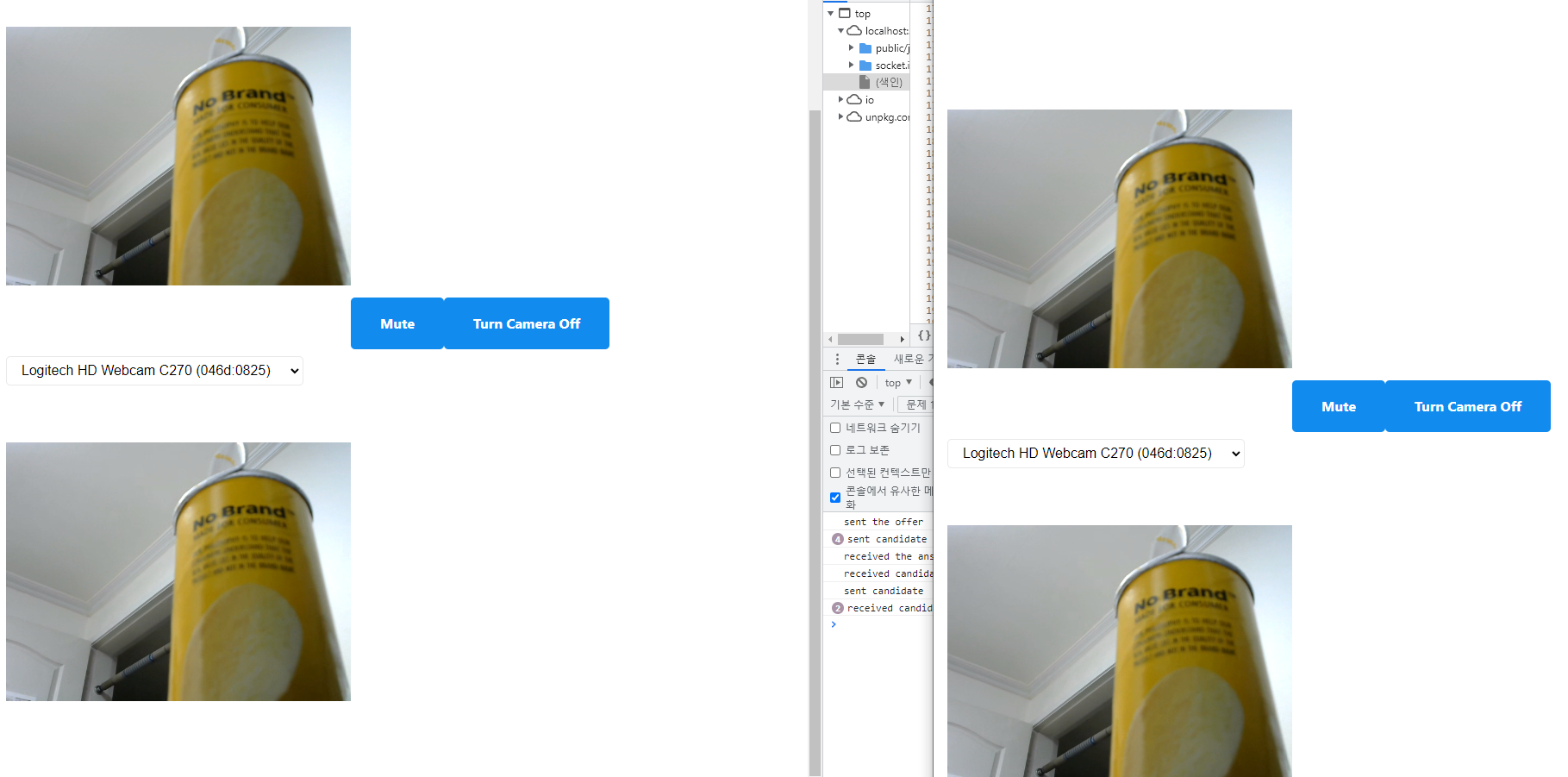Click right arrow of file tree scrollbar
Screen dimensions: 1568x777
click(903, 340)
